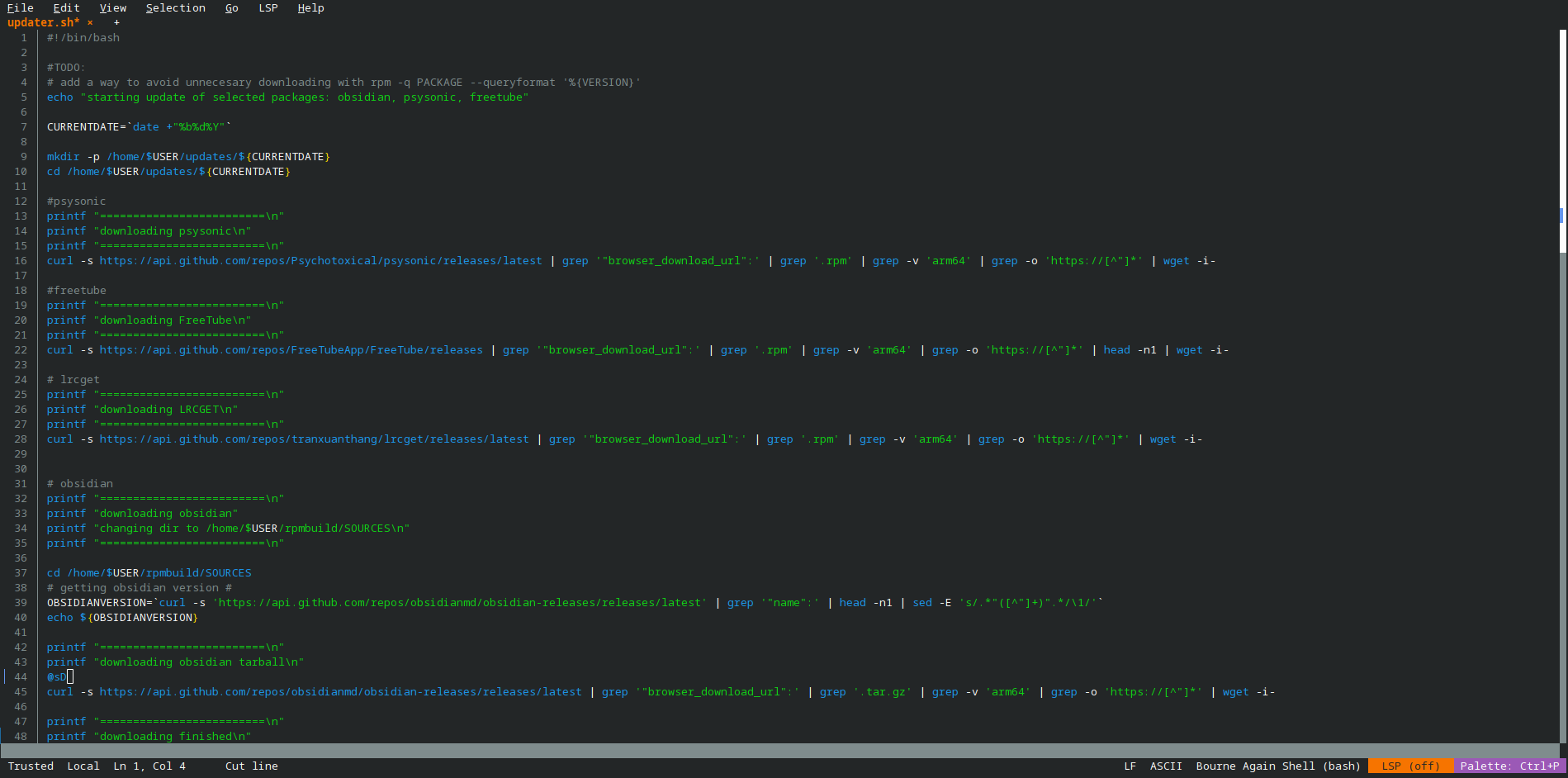Click the @sD text on line 44
Viewport: 1568px width, 778px height.
(56, 676)
